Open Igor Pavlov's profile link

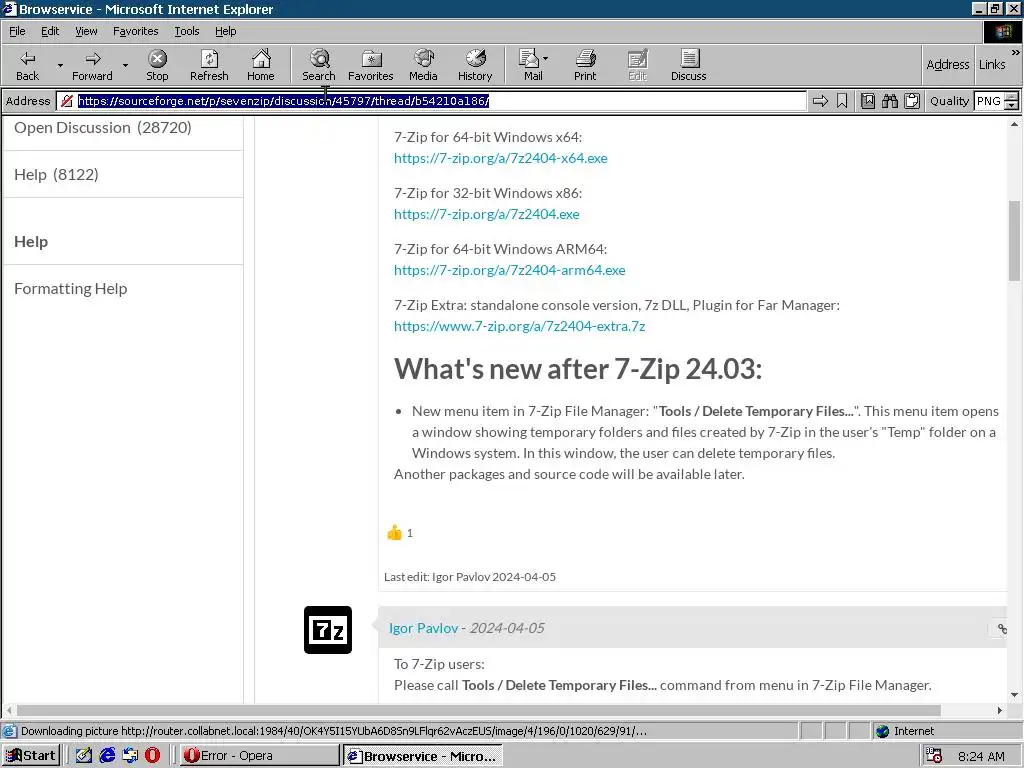(423, 628)
